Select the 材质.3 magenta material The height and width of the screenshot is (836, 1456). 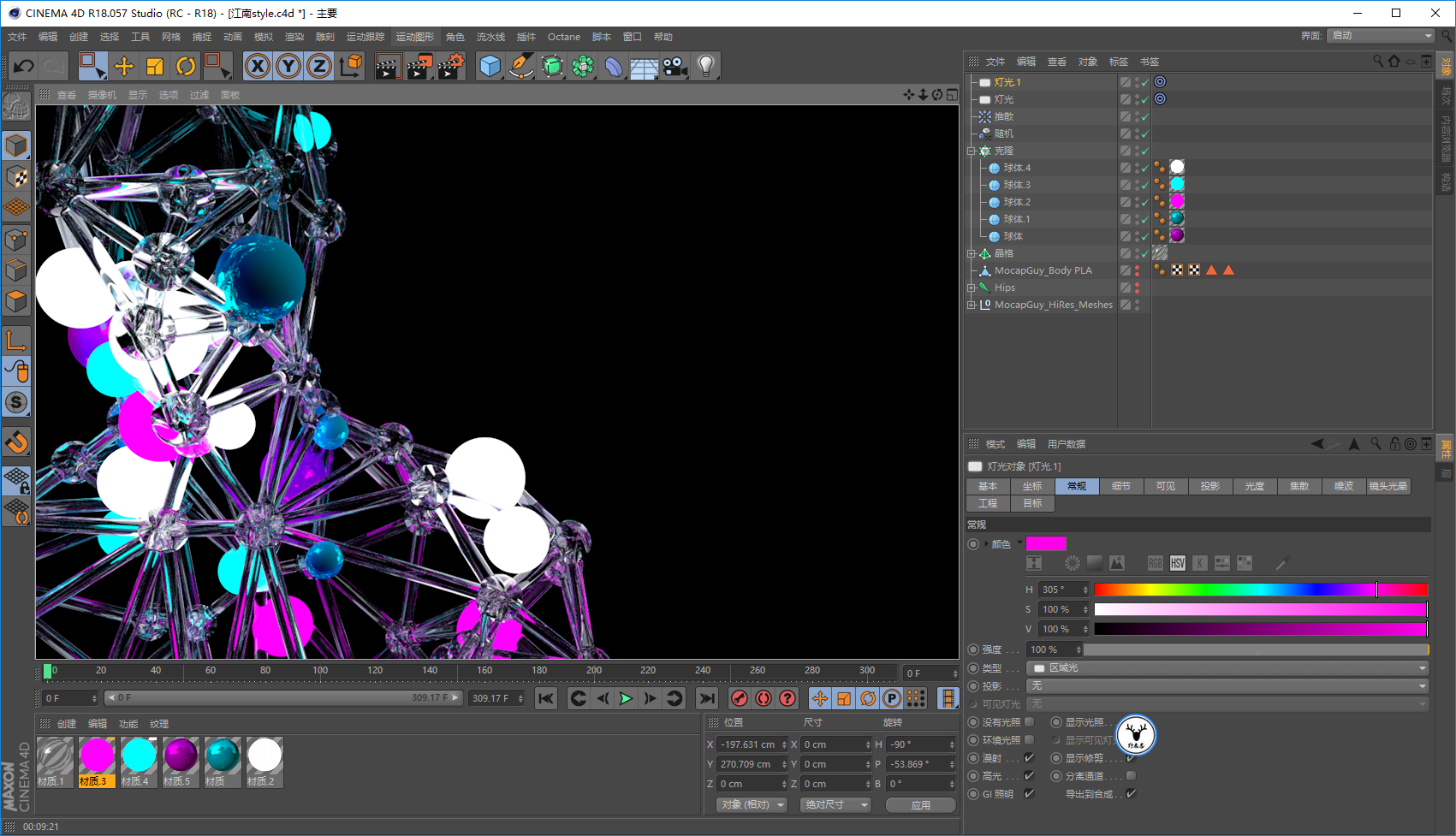tap(97, 762)
